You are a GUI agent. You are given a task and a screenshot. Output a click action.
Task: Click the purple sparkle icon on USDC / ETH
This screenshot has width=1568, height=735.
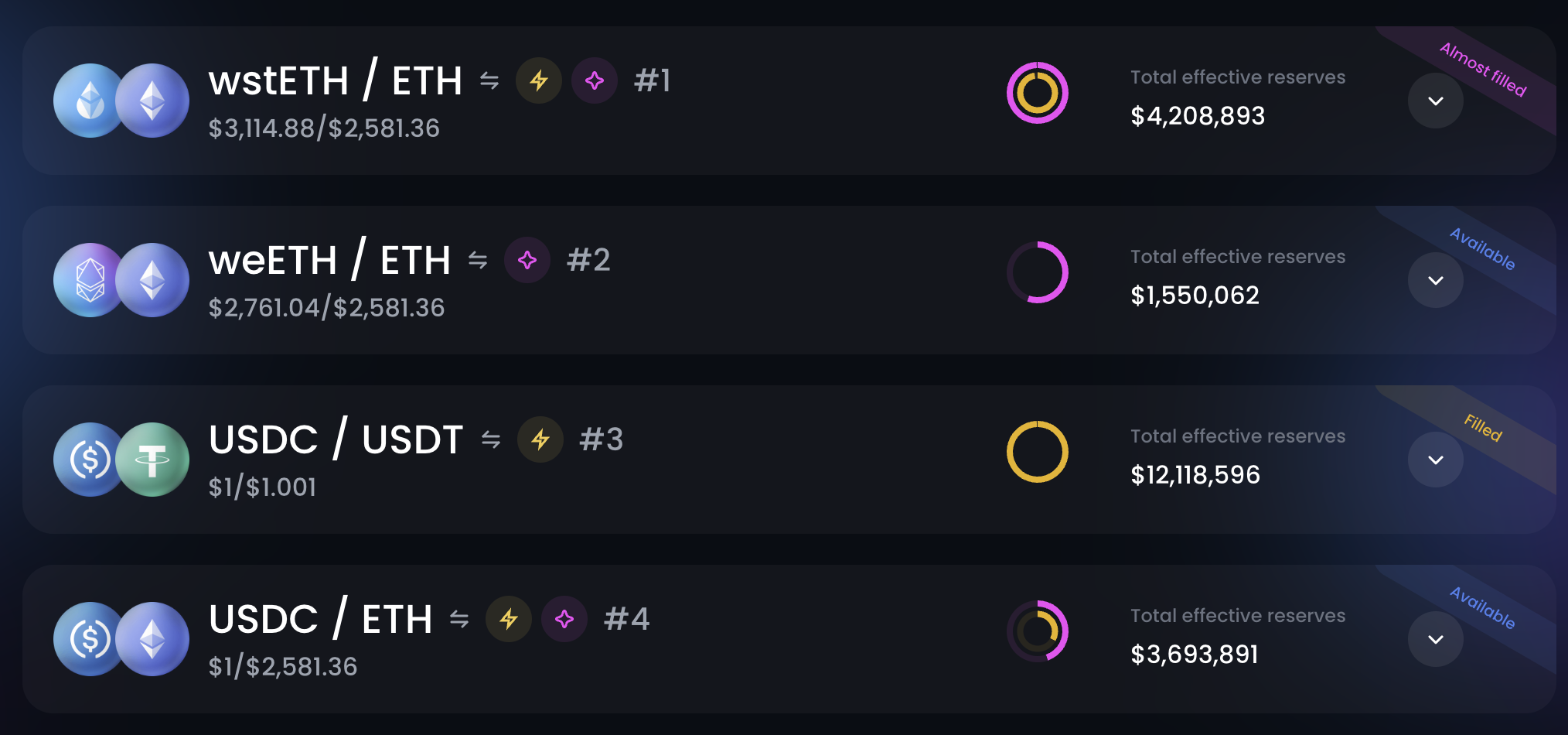[x=564, y=619]
